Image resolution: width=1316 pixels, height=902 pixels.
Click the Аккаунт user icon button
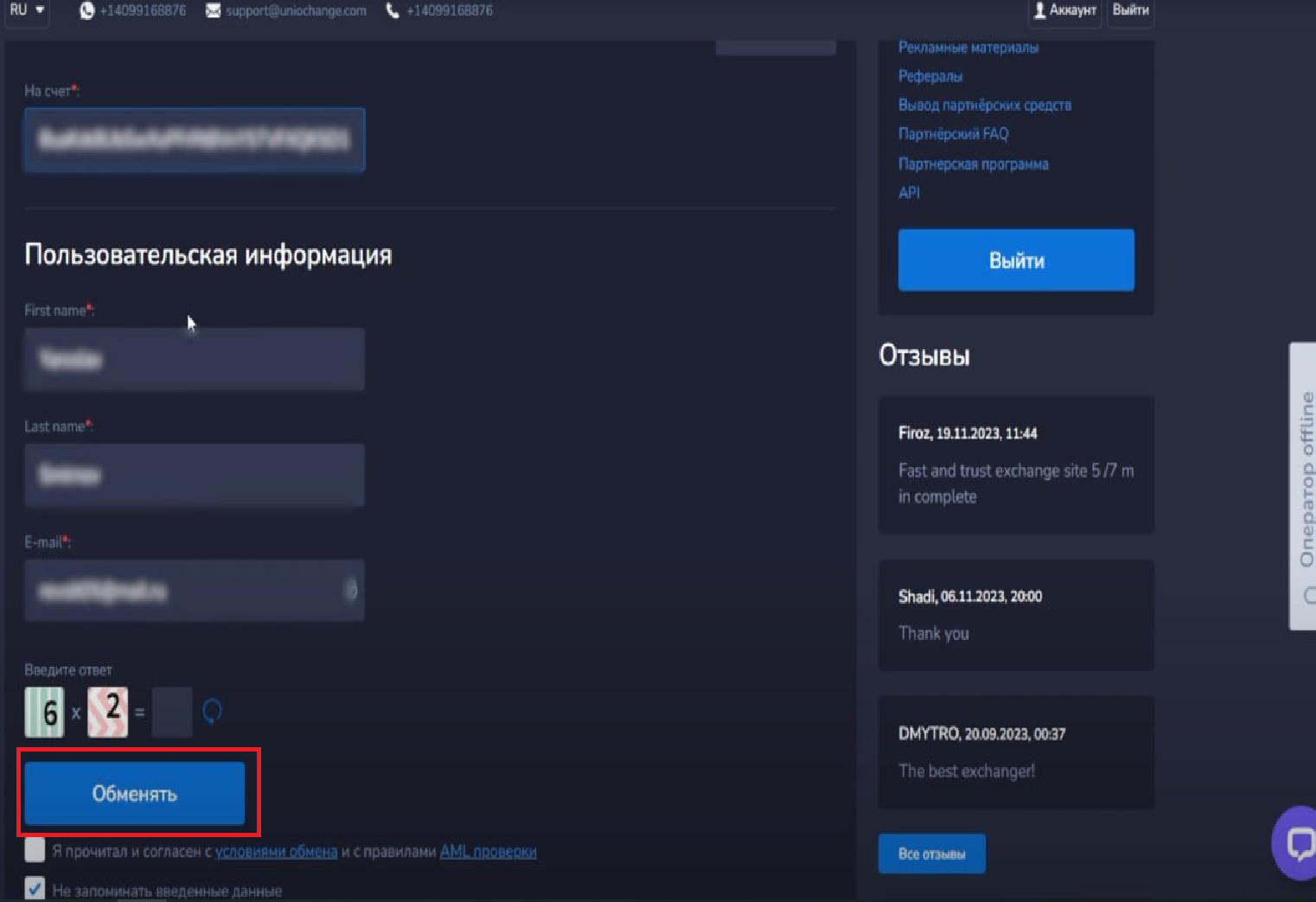pyautogui.click(x=1065, y=10)
